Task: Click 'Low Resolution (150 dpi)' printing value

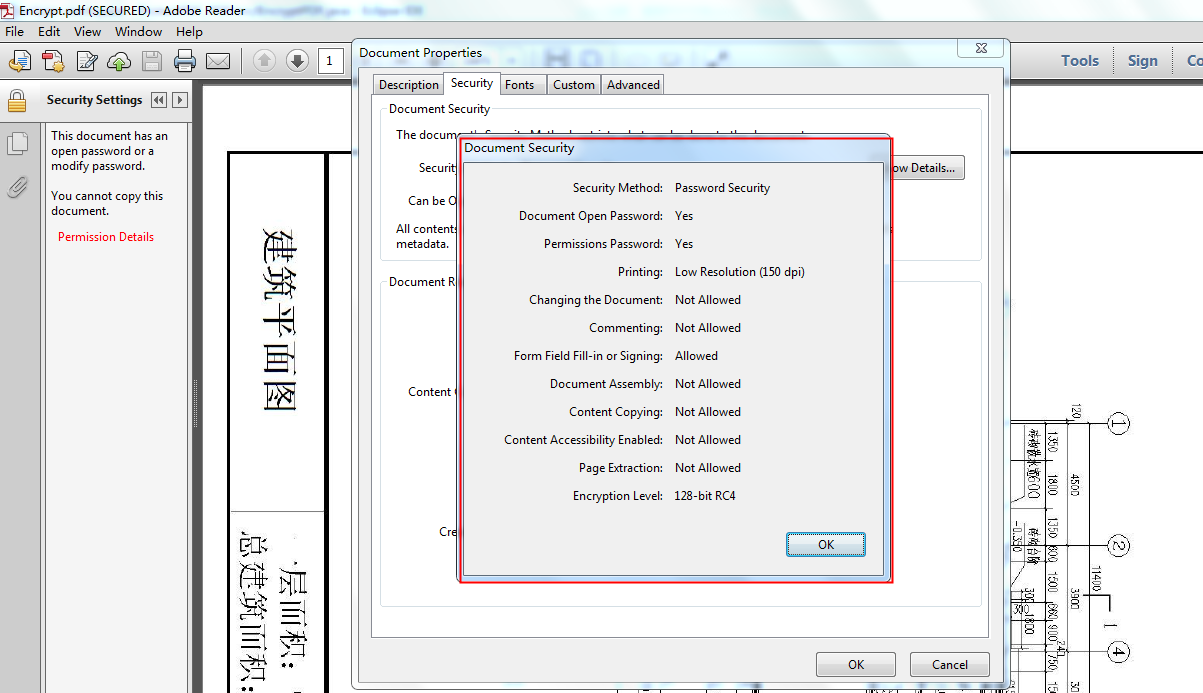Action: tap(740, 272)
